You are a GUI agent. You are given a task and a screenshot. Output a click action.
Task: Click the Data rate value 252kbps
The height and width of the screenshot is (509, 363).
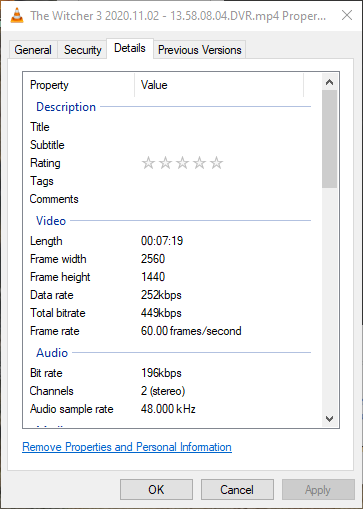[161, 295]
